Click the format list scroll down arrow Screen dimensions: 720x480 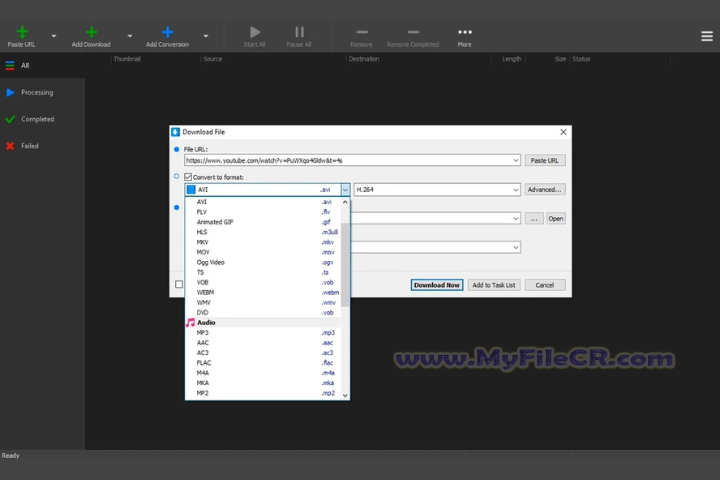(345, 395)
